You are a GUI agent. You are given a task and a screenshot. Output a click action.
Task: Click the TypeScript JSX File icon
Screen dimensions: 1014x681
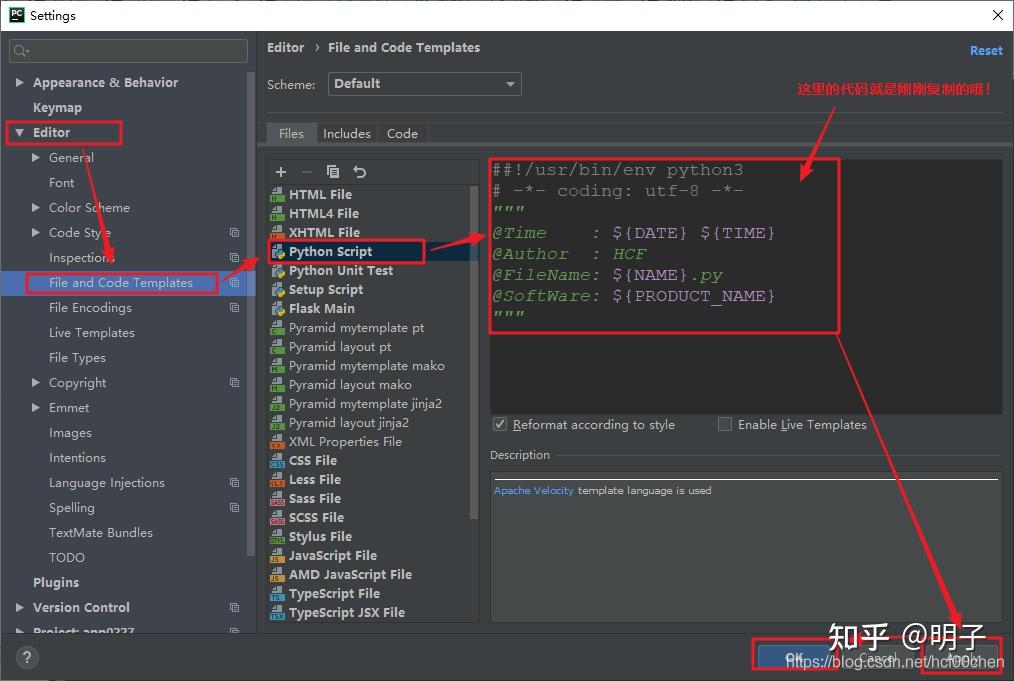(277, 612)
